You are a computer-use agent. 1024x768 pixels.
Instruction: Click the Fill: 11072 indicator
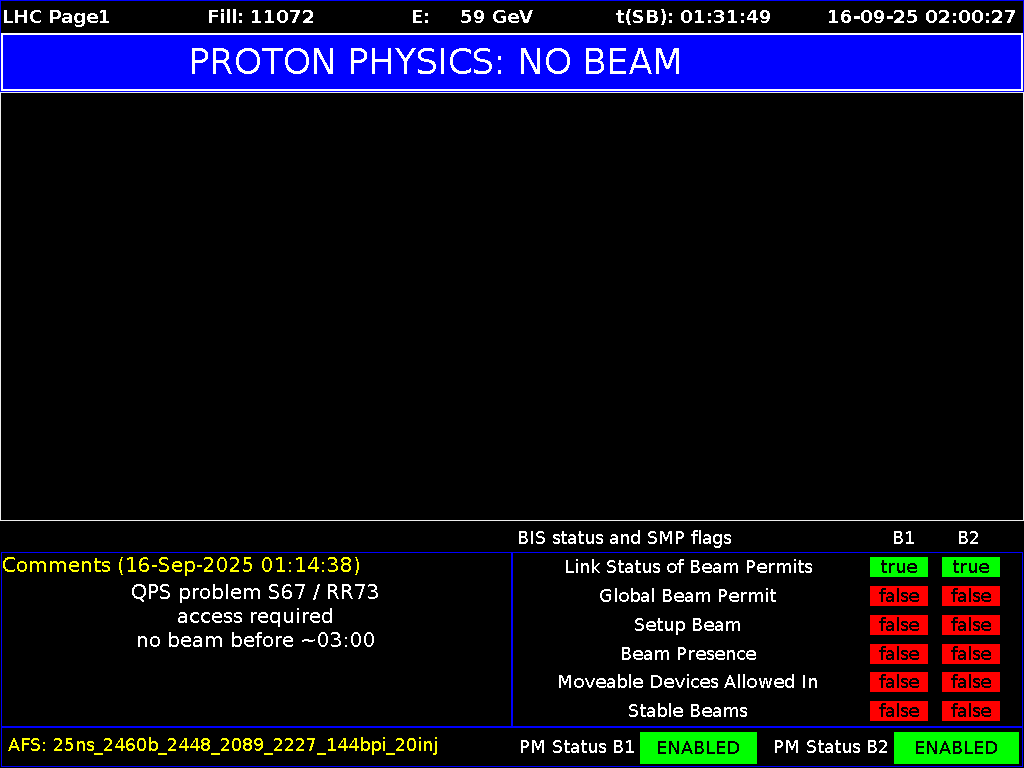pos(261,16)
